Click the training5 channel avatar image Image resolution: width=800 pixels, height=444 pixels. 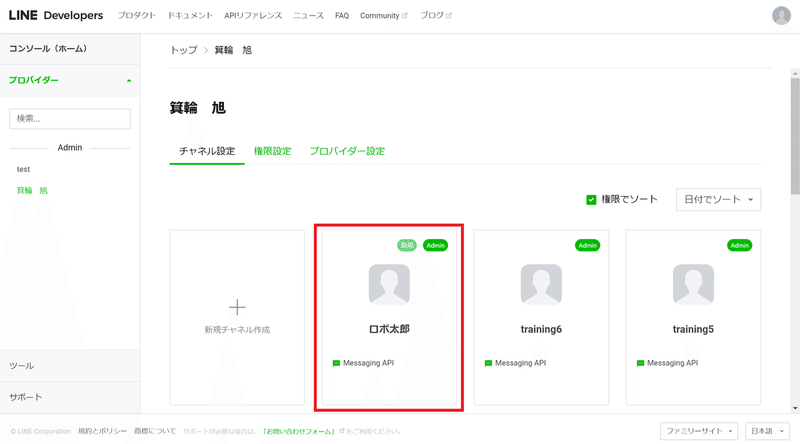coord(693,284)
